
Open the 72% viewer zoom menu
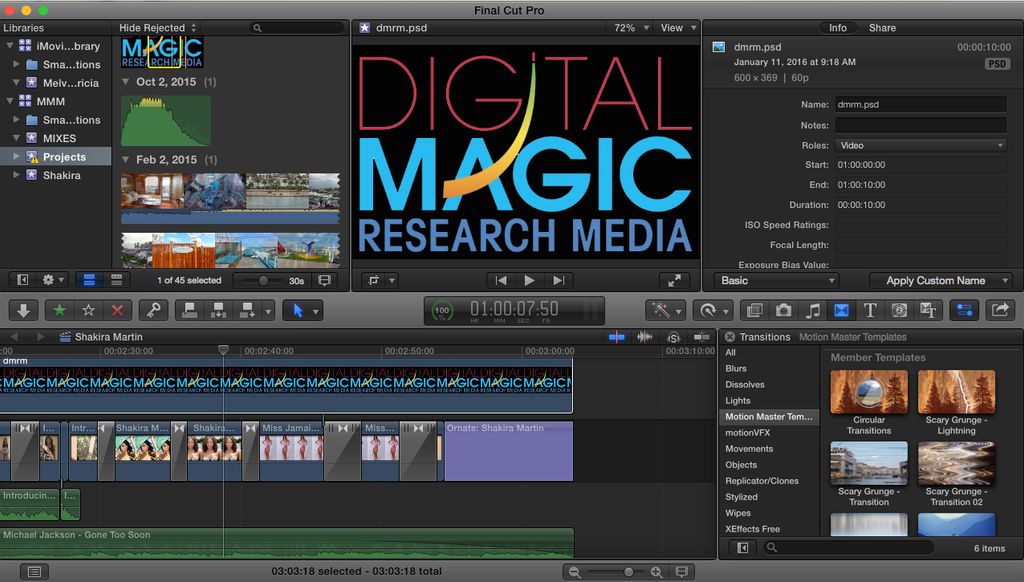(x=631, y=27)
